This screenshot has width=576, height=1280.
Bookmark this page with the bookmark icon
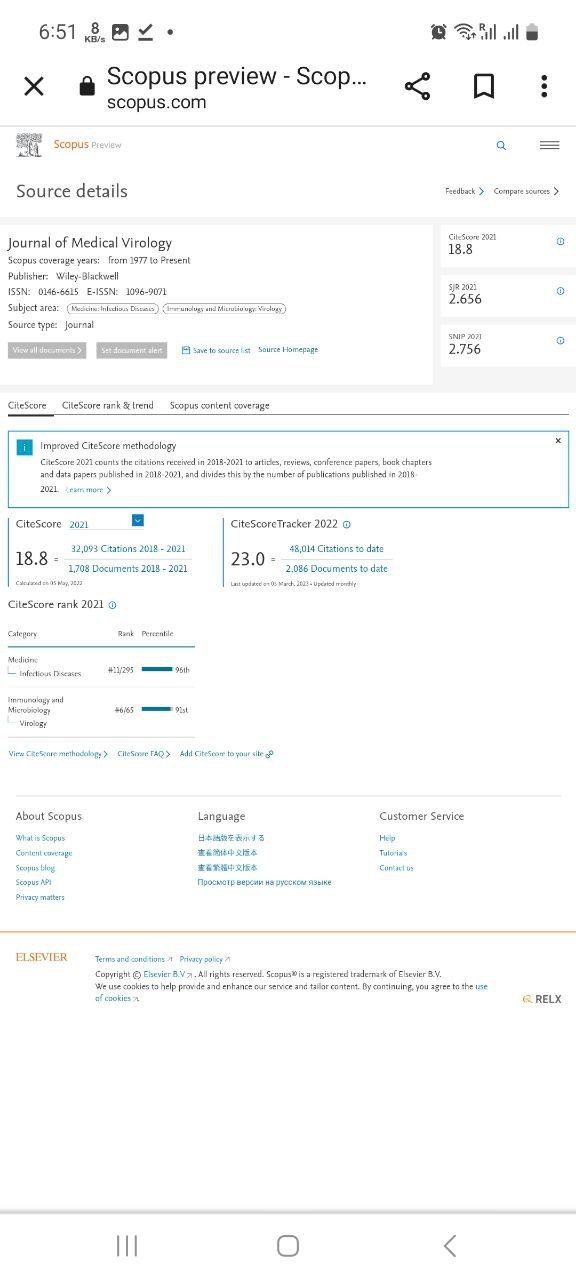(484, 87)
